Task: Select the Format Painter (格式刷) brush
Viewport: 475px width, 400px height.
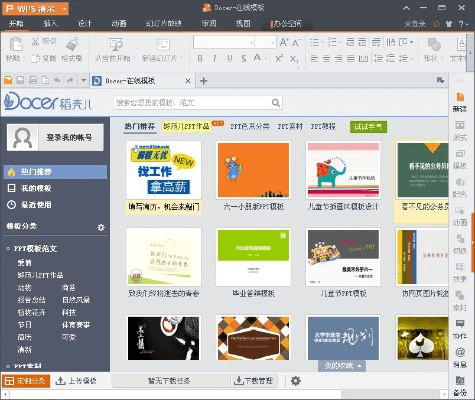Action: [72, 44]
